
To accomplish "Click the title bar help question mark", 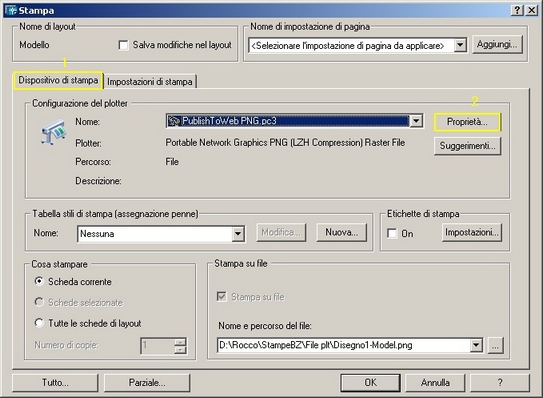I will pos(517,10).
